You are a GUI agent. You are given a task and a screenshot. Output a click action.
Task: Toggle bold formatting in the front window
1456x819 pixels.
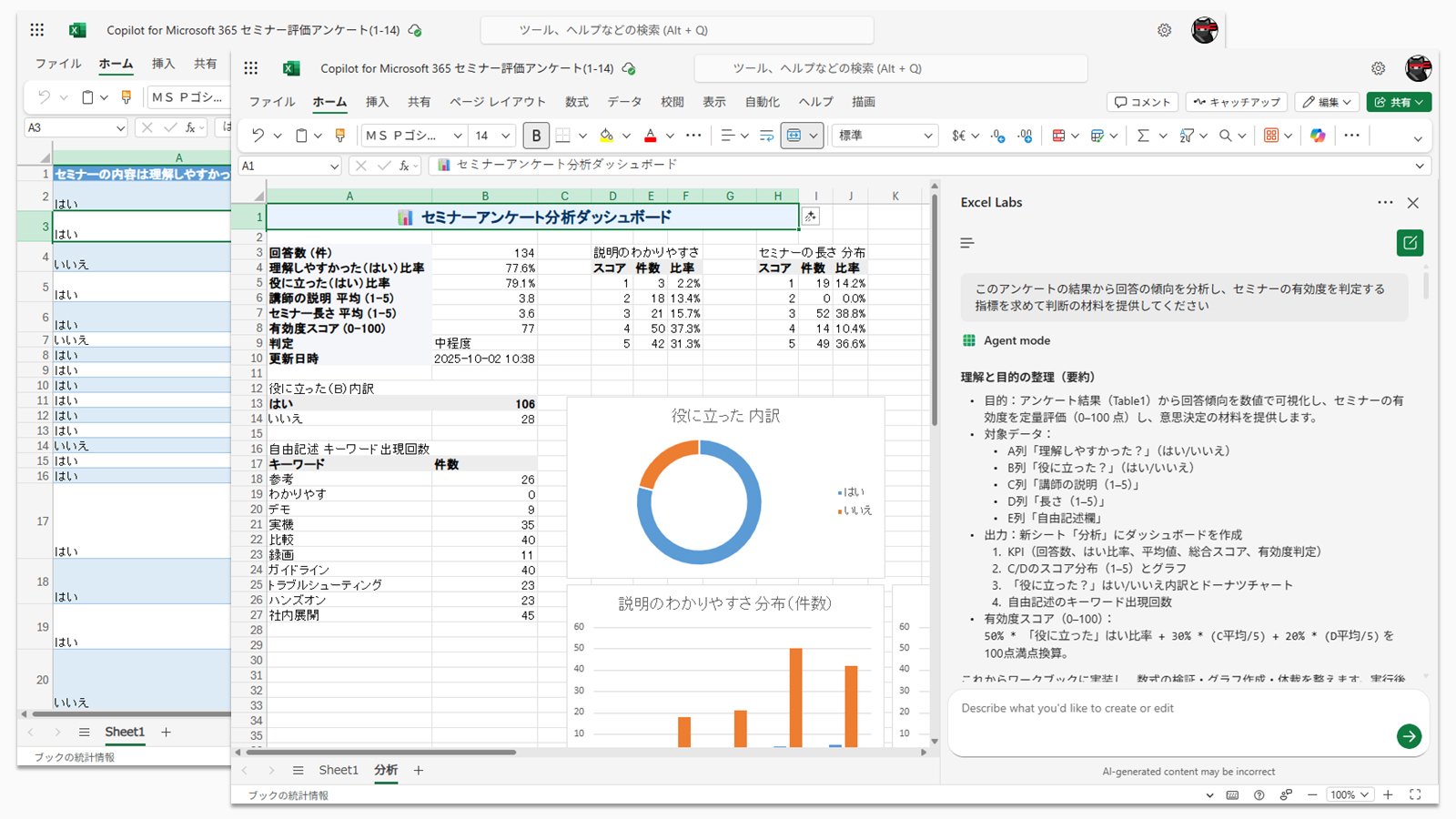pyautogui.click(x=536, y=136)
